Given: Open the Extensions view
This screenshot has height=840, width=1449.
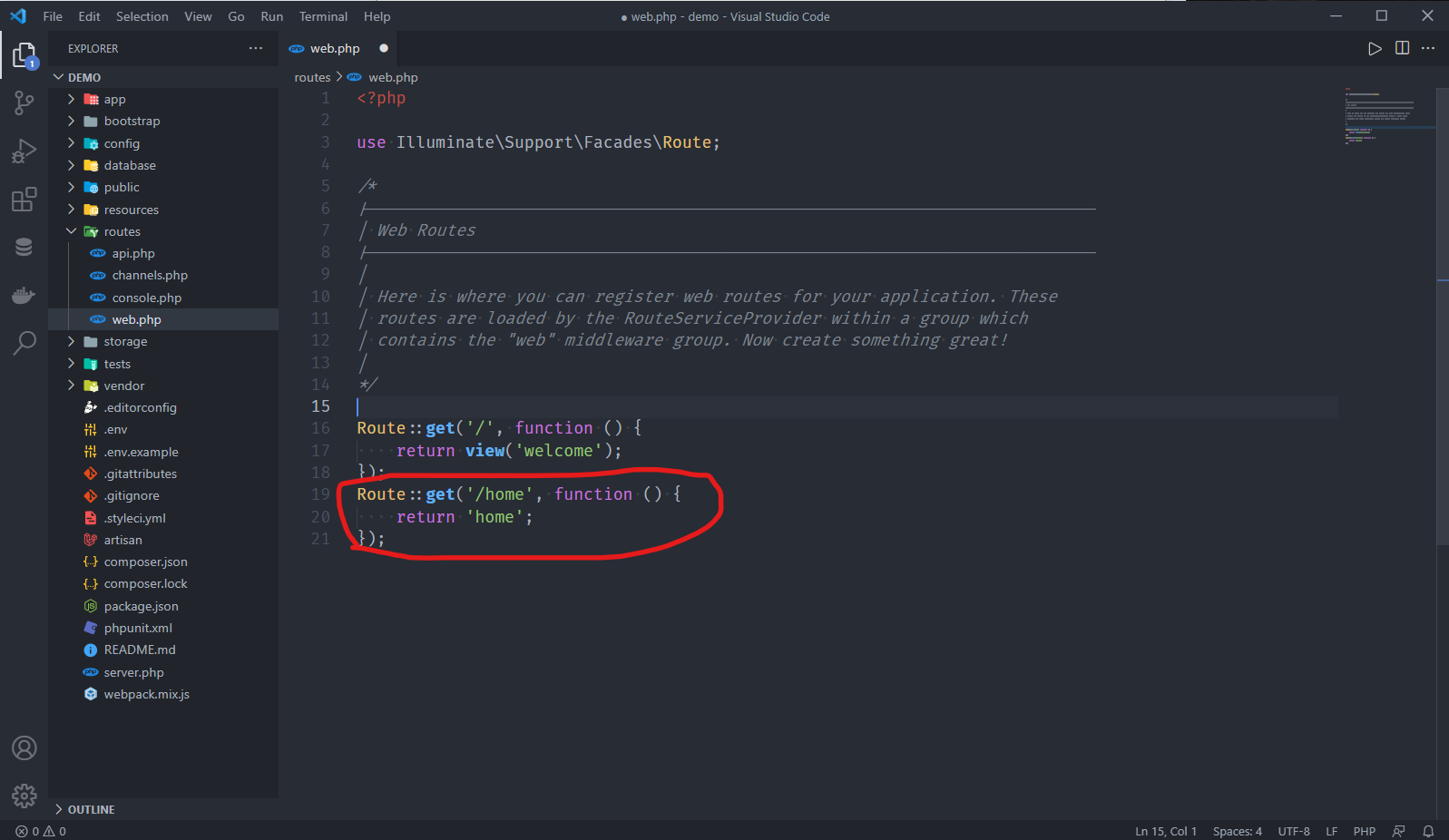Looking at the screenshot, I should click(24, 199).
